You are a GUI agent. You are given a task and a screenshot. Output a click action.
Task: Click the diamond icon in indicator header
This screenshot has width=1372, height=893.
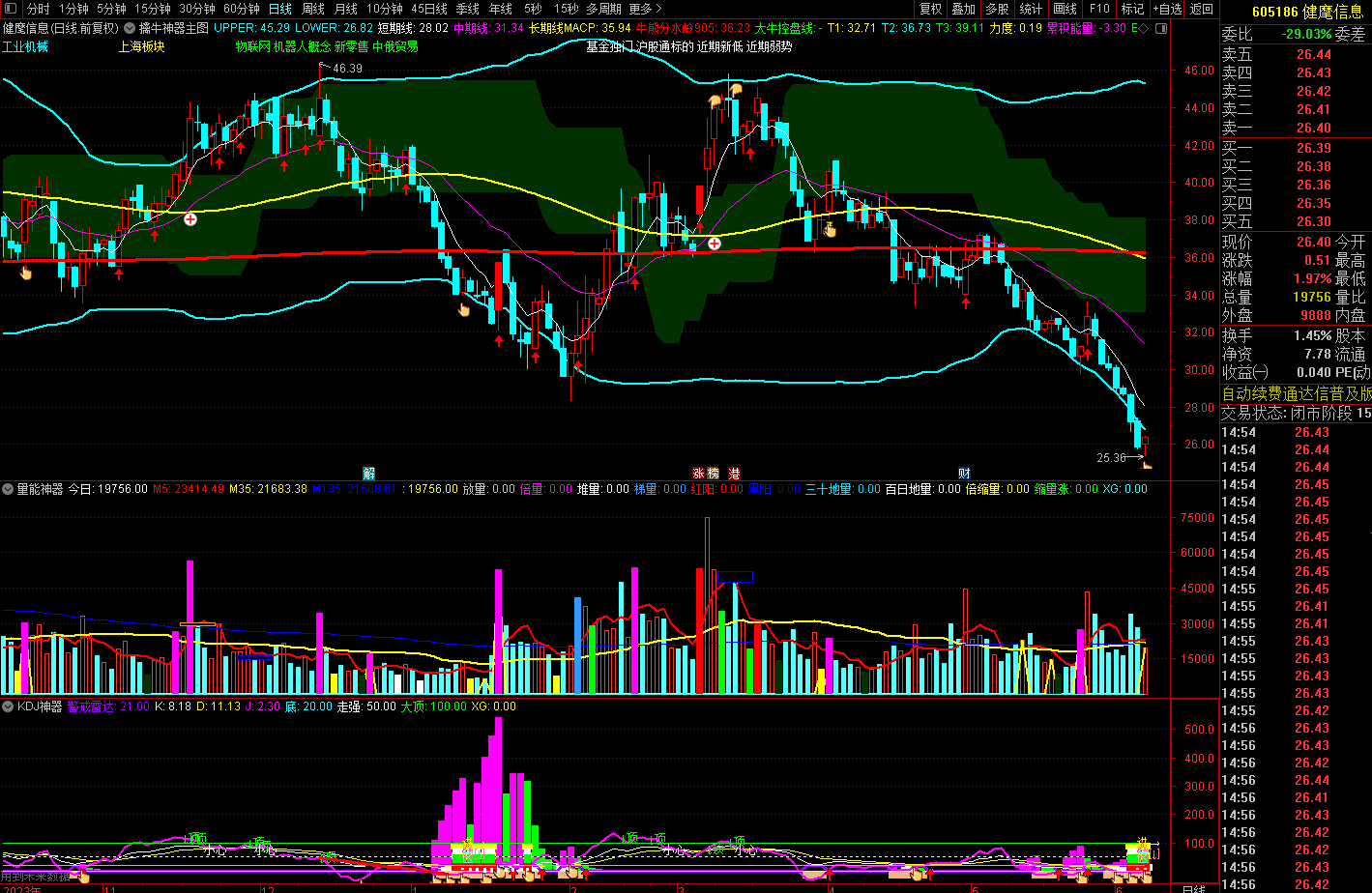[x=1145, y=28]
